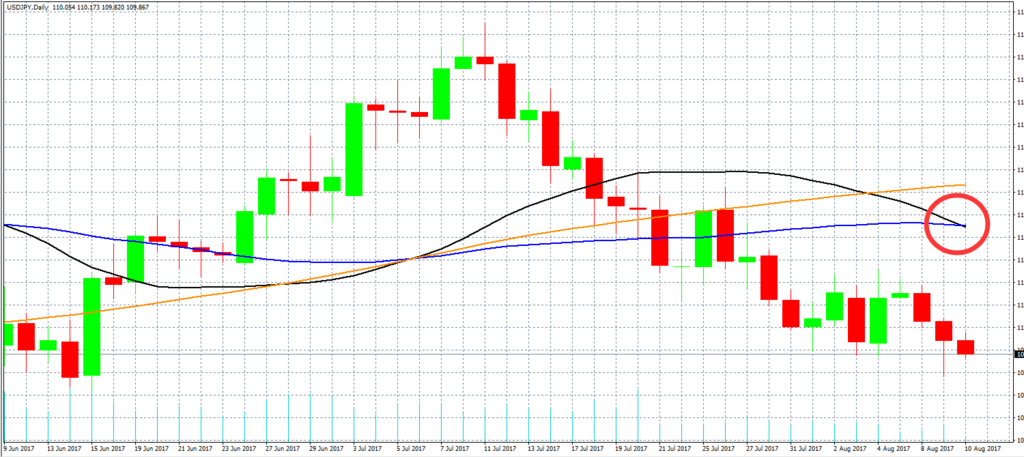Select the 19 Jul 2017 date label
The width and height of the screenshot is (1024, 457).
click(x=632, y=449)
